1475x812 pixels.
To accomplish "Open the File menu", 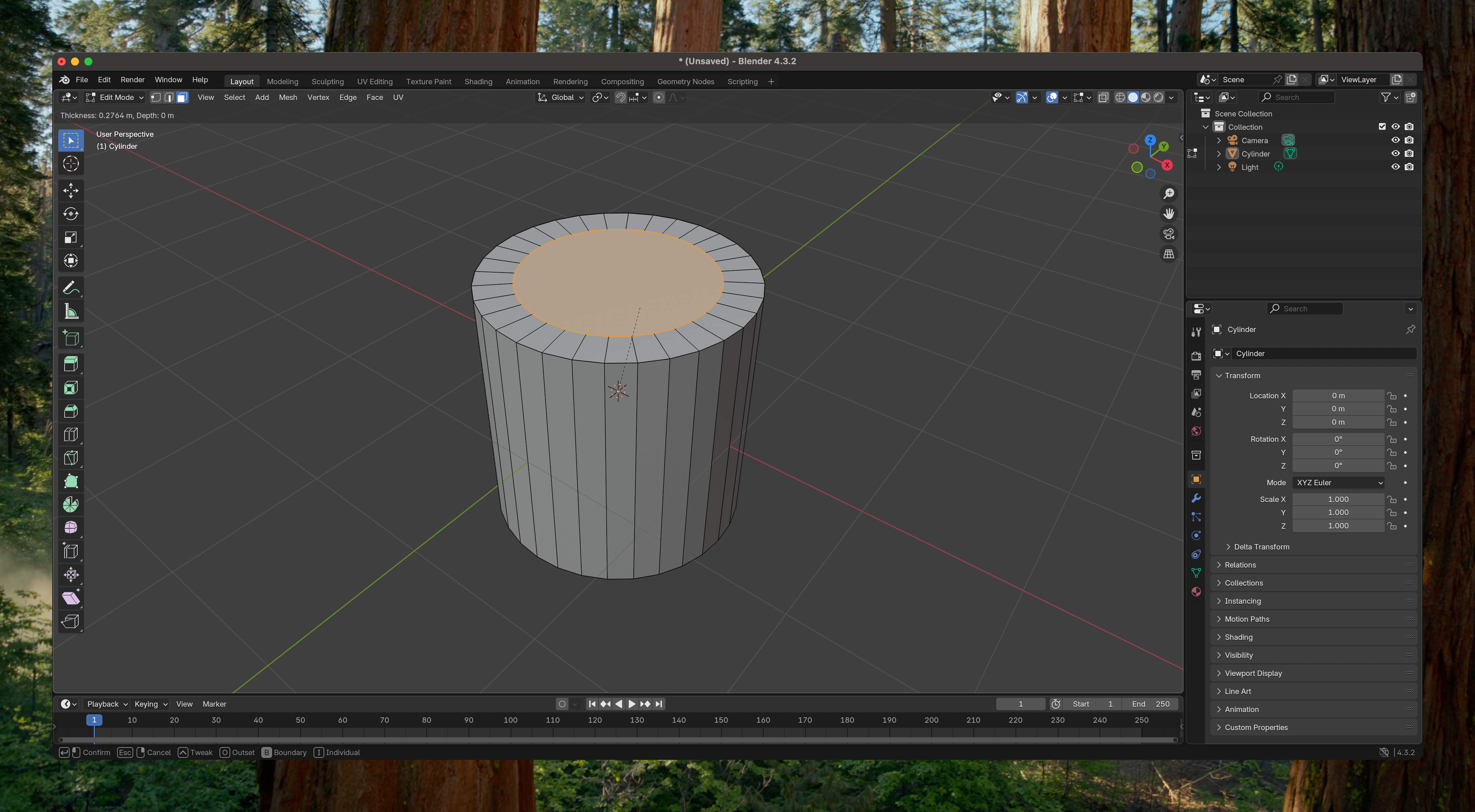I will pos(82,80).
